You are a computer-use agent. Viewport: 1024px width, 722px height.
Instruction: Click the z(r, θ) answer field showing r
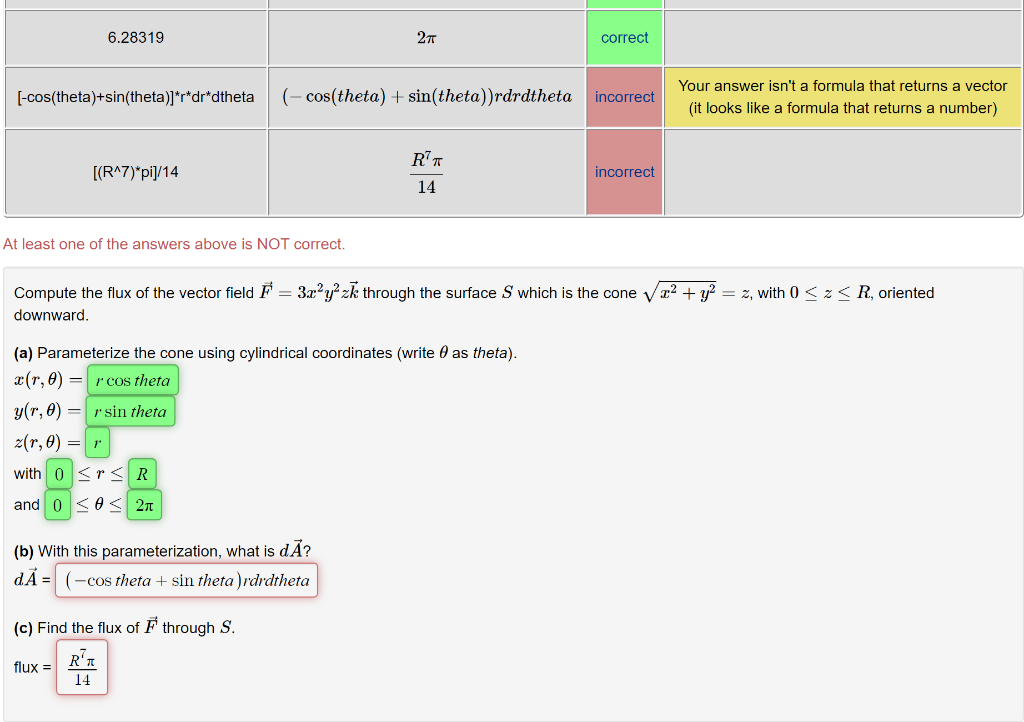pyautogui.click(x=96, y=442)
